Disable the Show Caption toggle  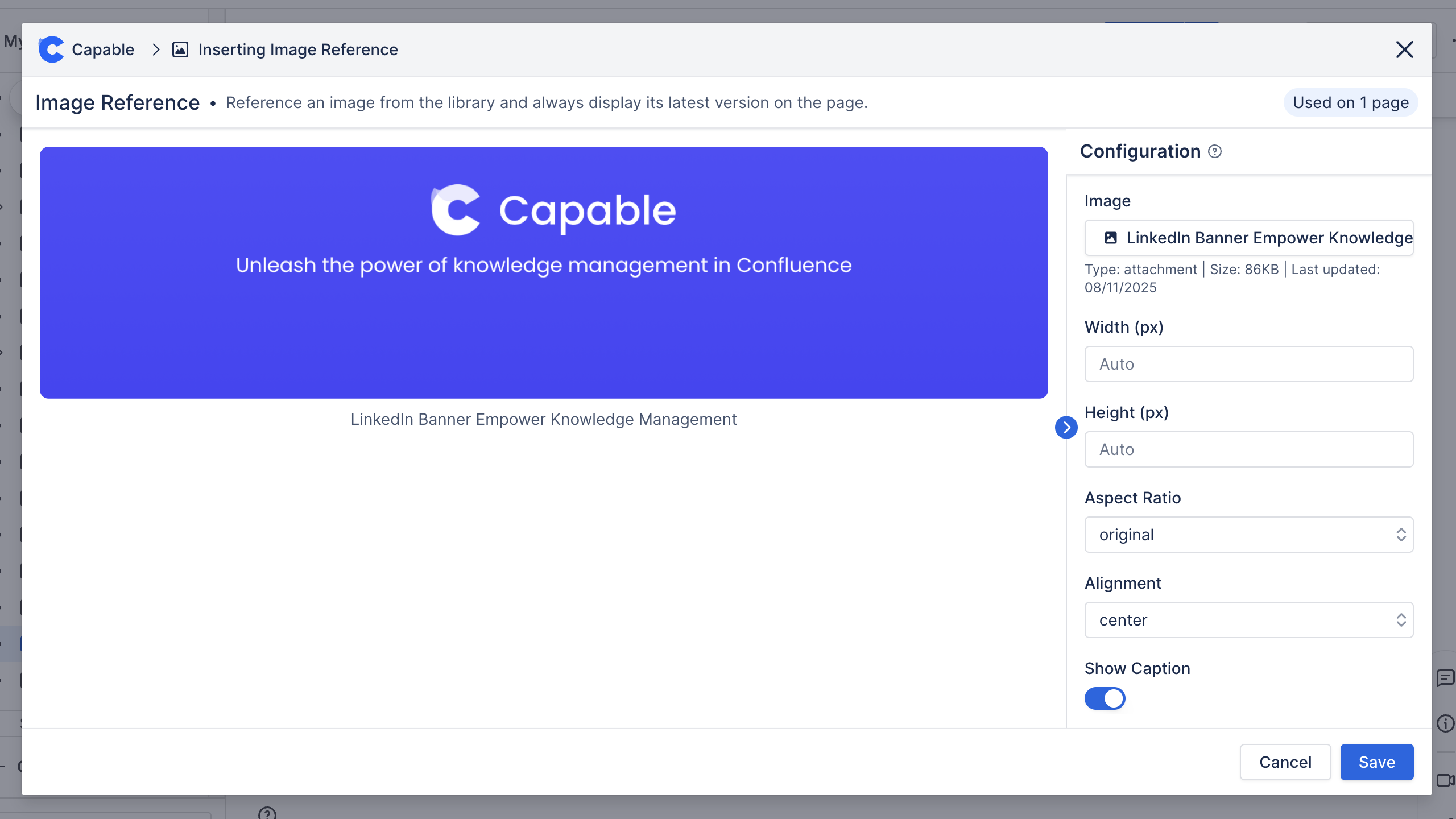pos(1105,698)
